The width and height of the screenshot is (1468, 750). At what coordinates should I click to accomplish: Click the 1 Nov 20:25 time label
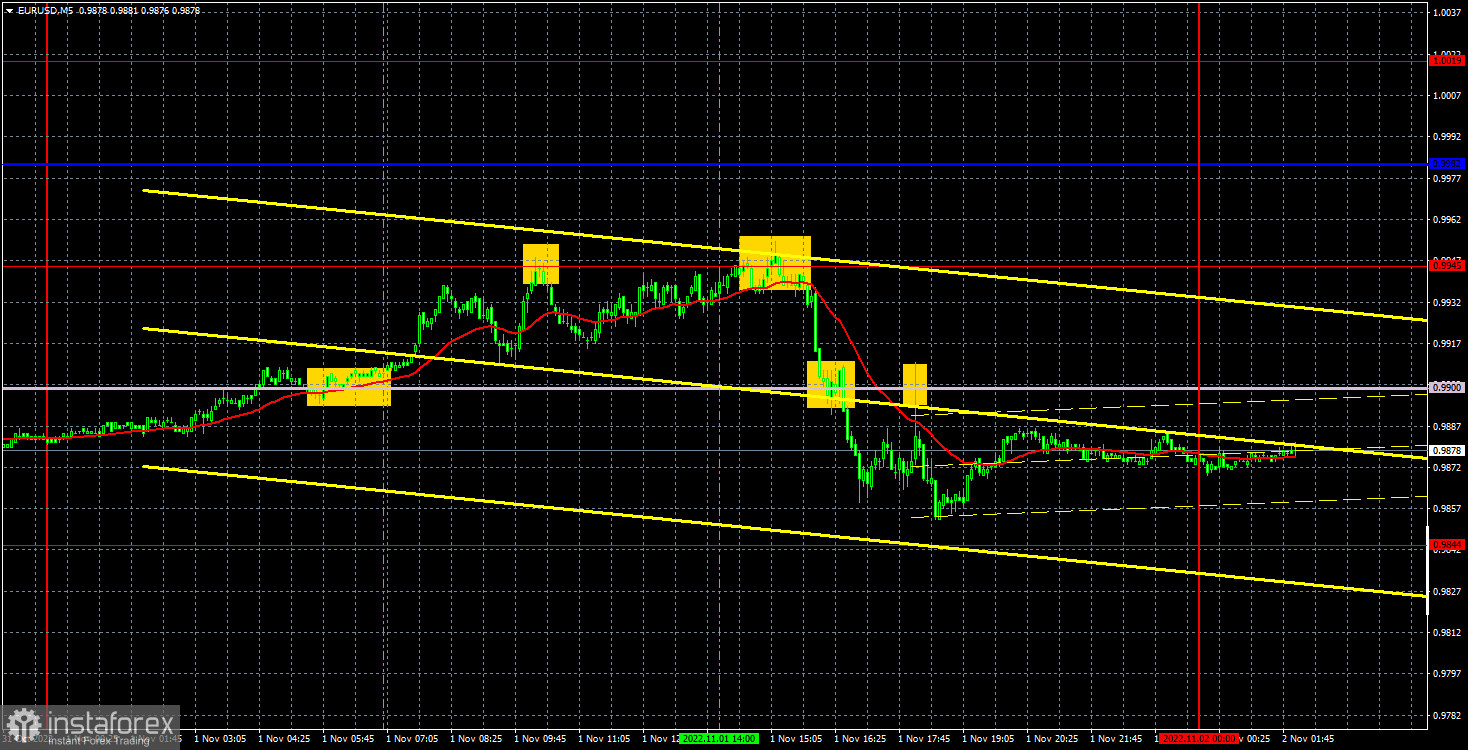click(1052, 739)
